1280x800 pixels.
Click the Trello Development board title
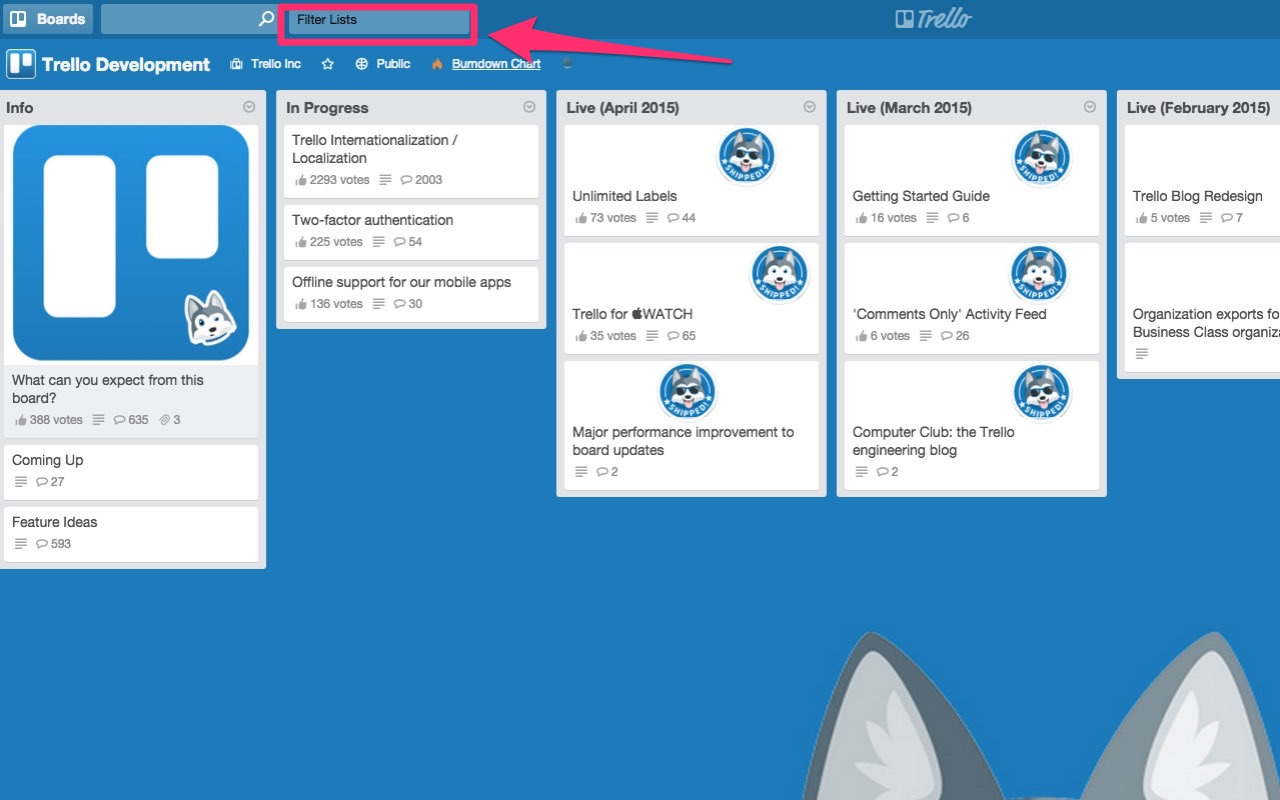point(126,65)
